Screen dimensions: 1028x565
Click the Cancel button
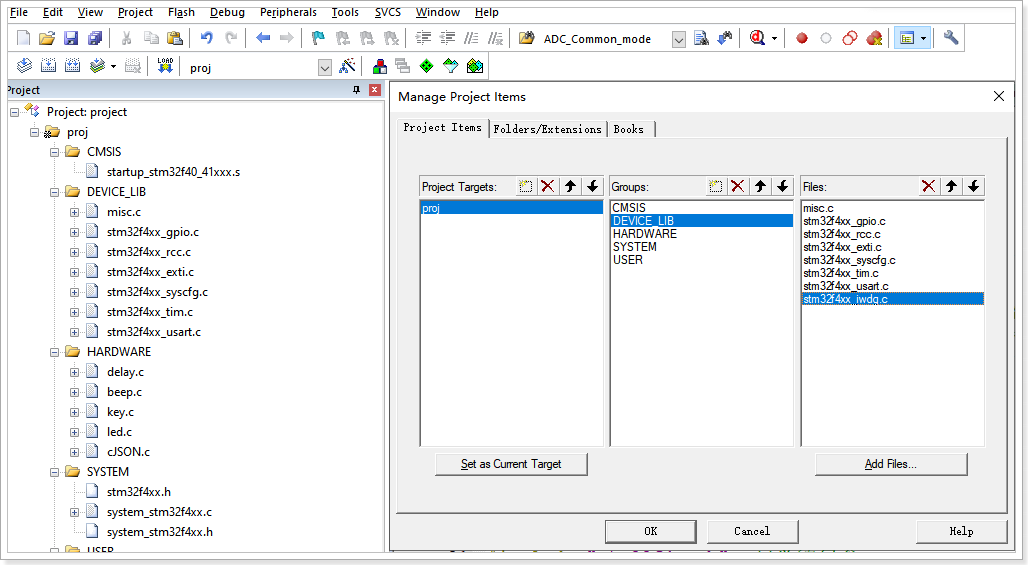click(x=752, y=532)
